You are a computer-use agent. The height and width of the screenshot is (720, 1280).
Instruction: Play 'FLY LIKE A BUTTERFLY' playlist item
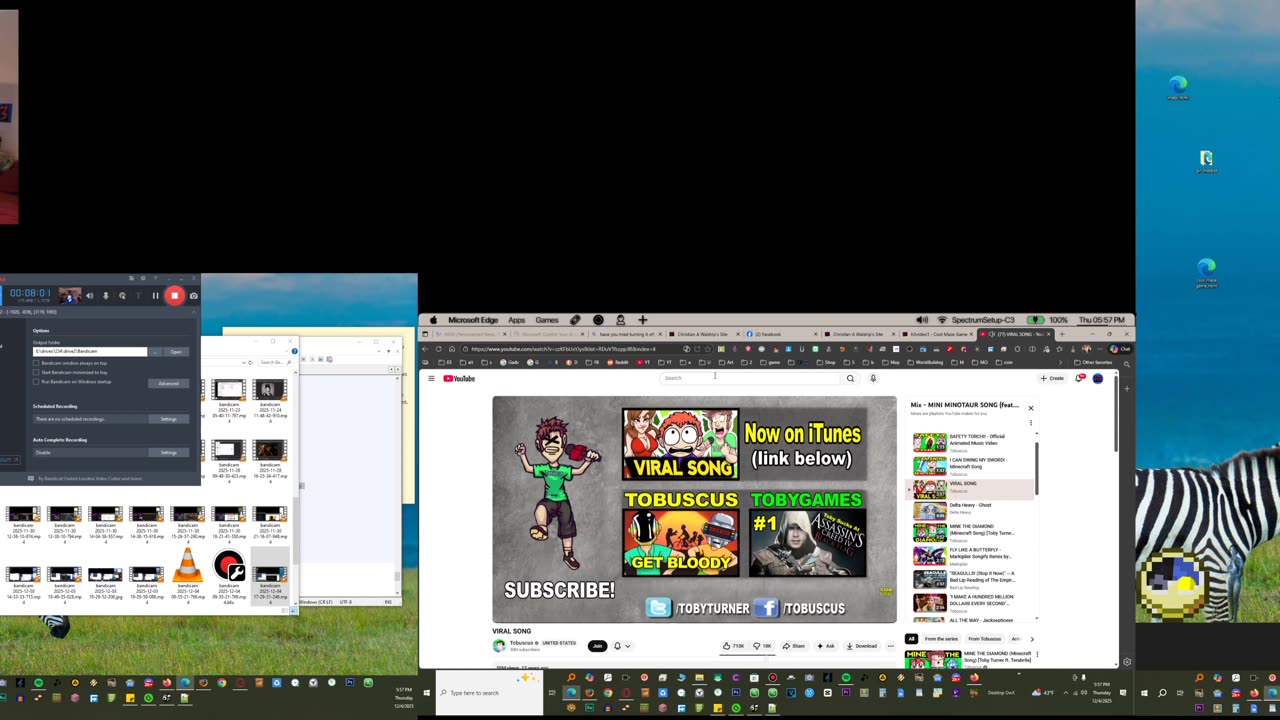[971, 555]
